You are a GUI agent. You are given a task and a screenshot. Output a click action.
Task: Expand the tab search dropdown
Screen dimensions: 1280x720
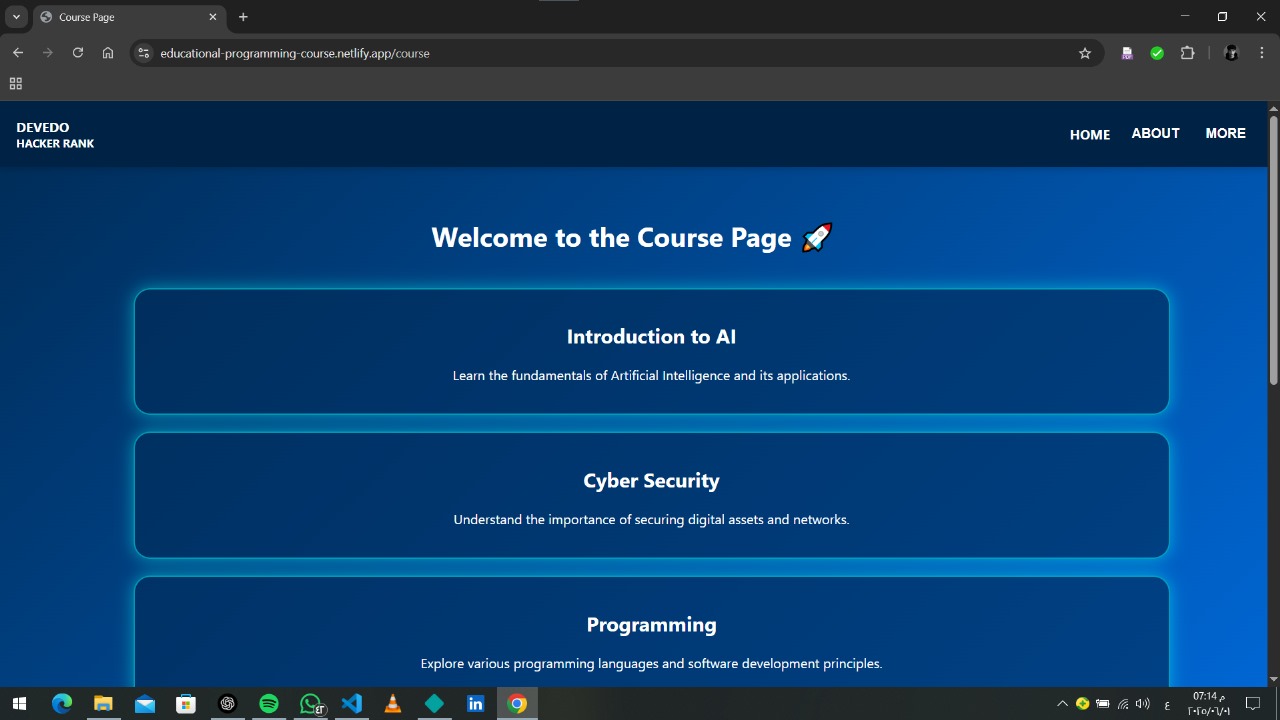(16, 17)
